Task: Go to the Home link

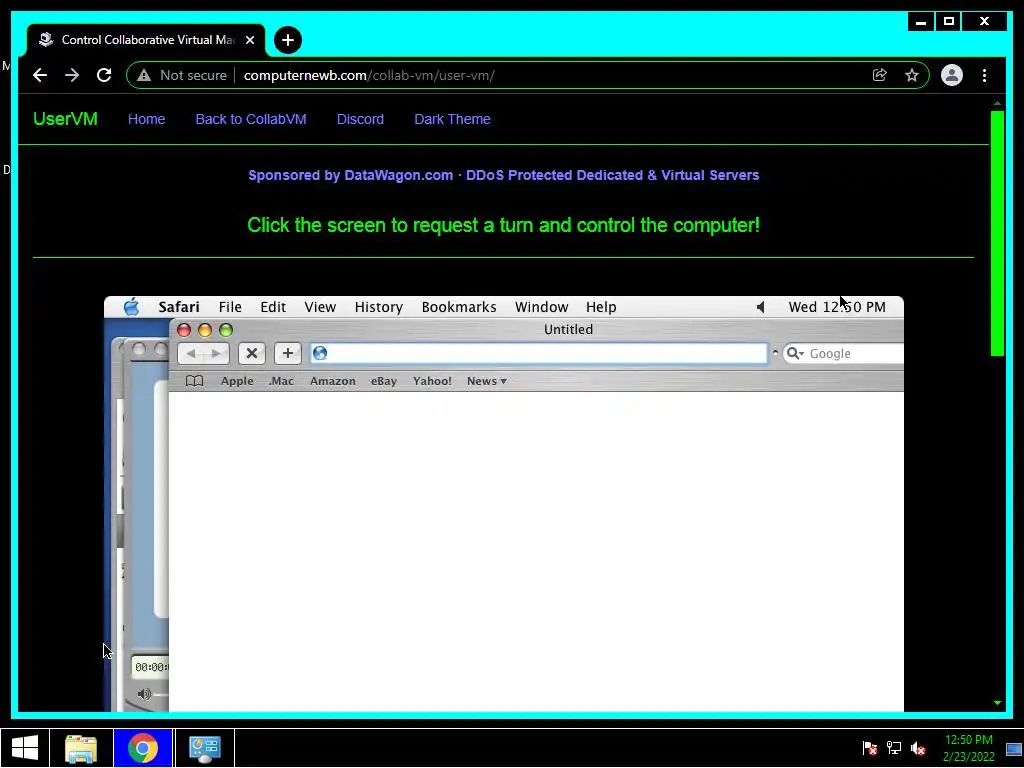Action: [146, 119]
